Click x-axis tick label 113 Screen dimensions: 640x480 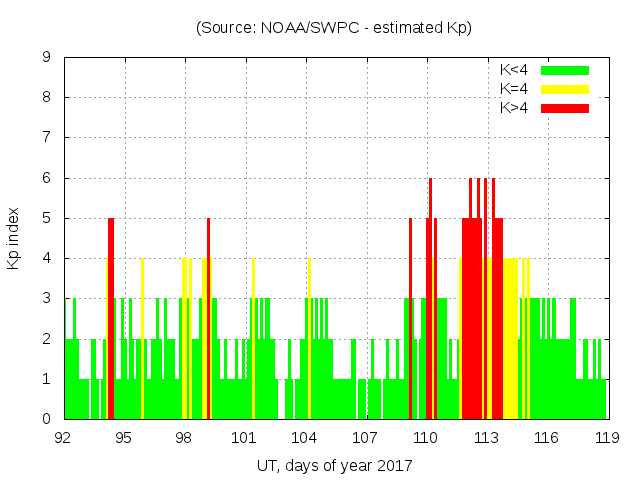(486, 437)
